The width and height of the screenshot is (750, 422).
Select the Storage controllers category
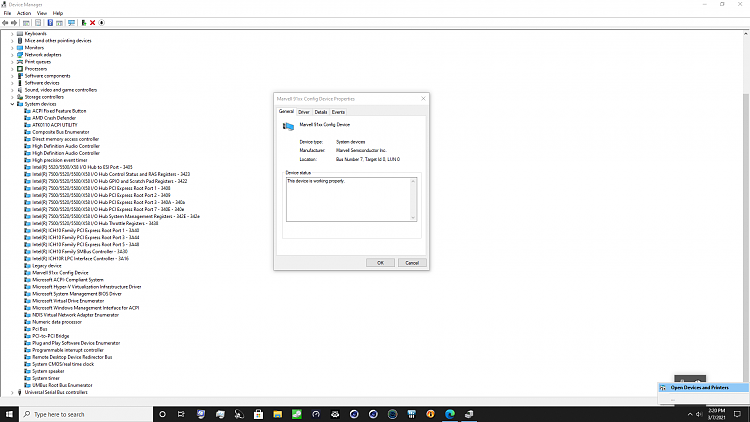[x=44, y=97]
